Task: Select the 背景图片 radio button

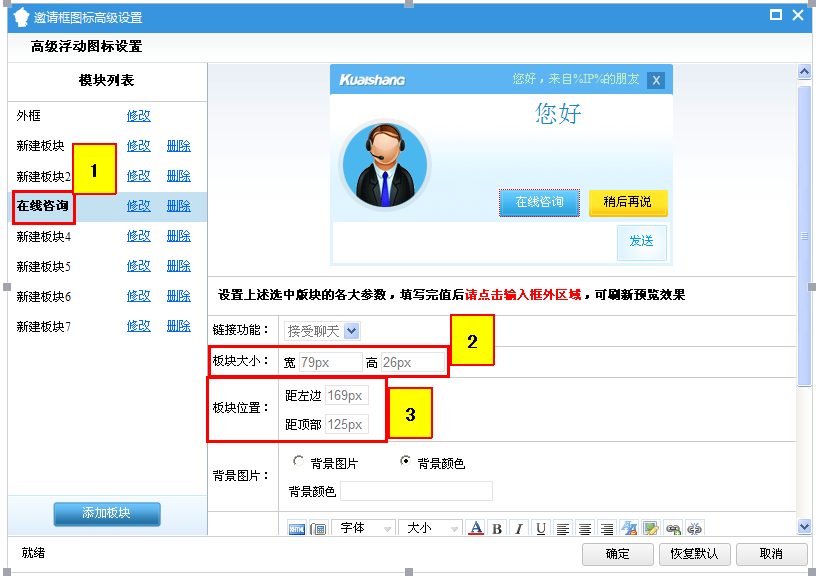Action: point(298,462)
